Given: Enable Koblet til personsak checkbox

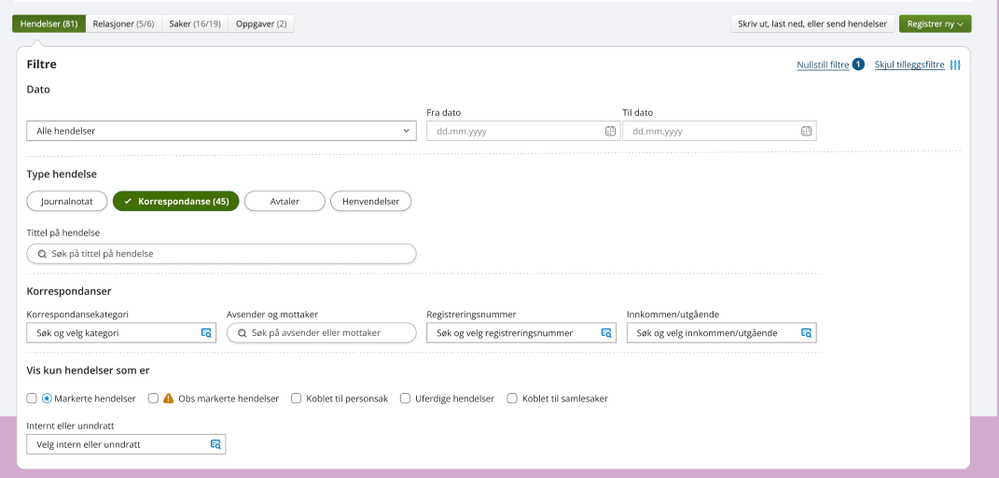Looking at the screenshot, I should tap(296, 398).
